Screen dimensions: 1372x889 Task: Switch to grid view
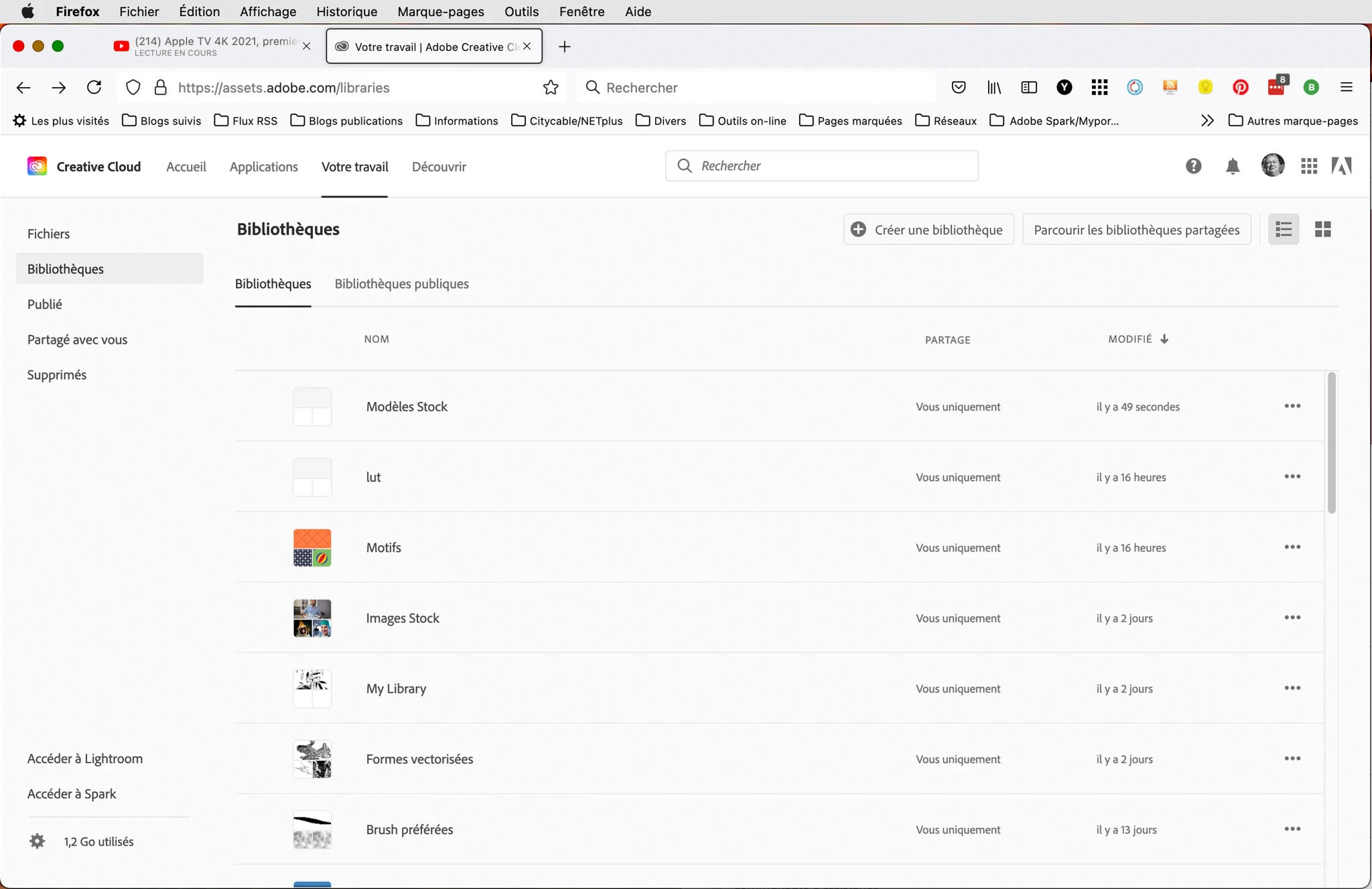tap(1322, 230)
